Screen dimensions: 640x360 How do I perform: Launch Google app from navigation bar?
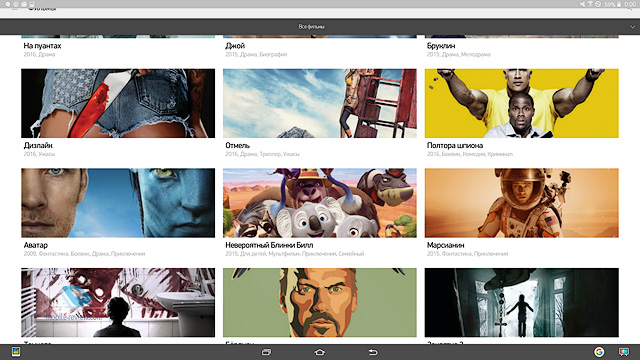tap(599, 352)
